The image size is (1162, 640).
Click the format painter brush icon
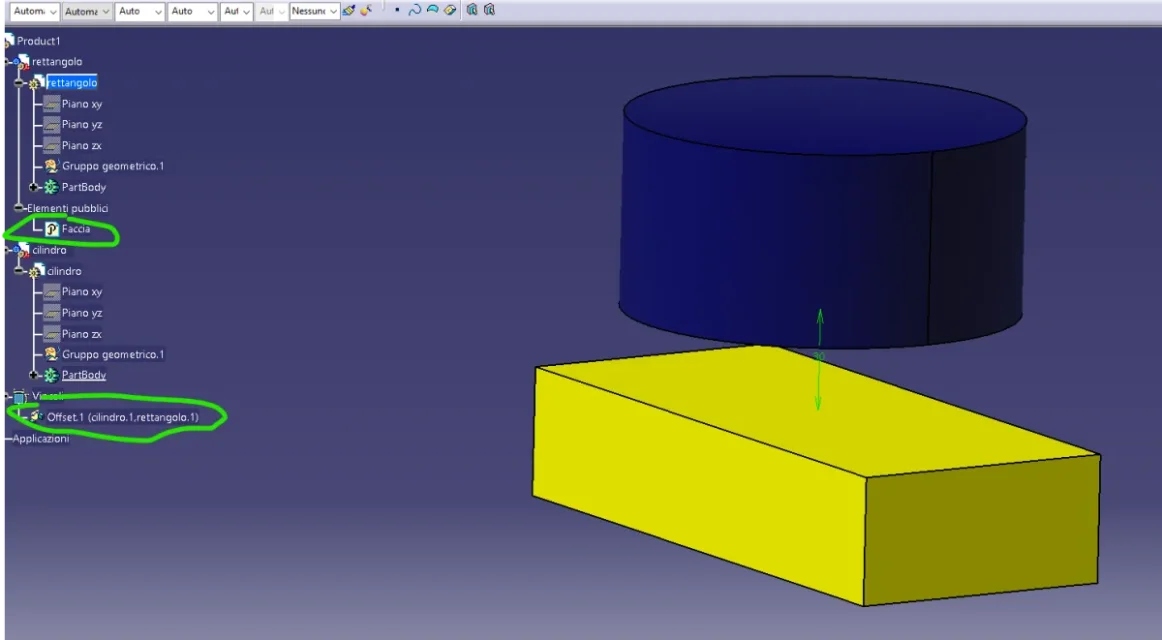tap(348, 10)
